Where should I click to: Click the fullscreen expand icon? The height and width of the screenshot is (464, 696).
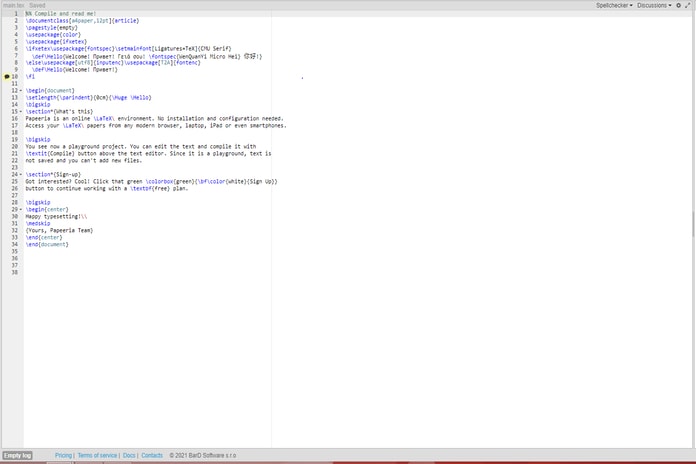[689, 5]
